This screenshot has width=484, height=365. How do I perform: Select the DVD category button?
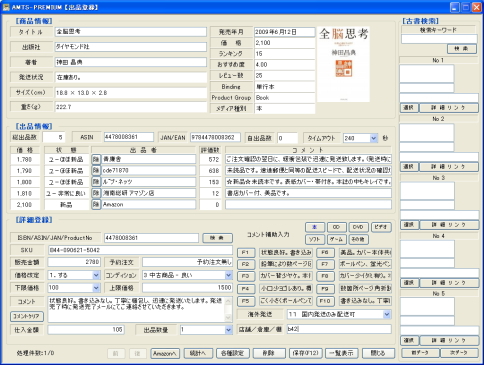358,227
